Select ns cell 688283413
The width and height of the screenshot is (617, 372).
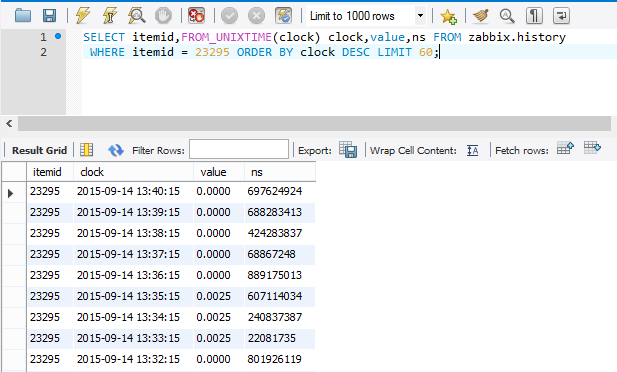pyautogui.click(x=280, y=212)
